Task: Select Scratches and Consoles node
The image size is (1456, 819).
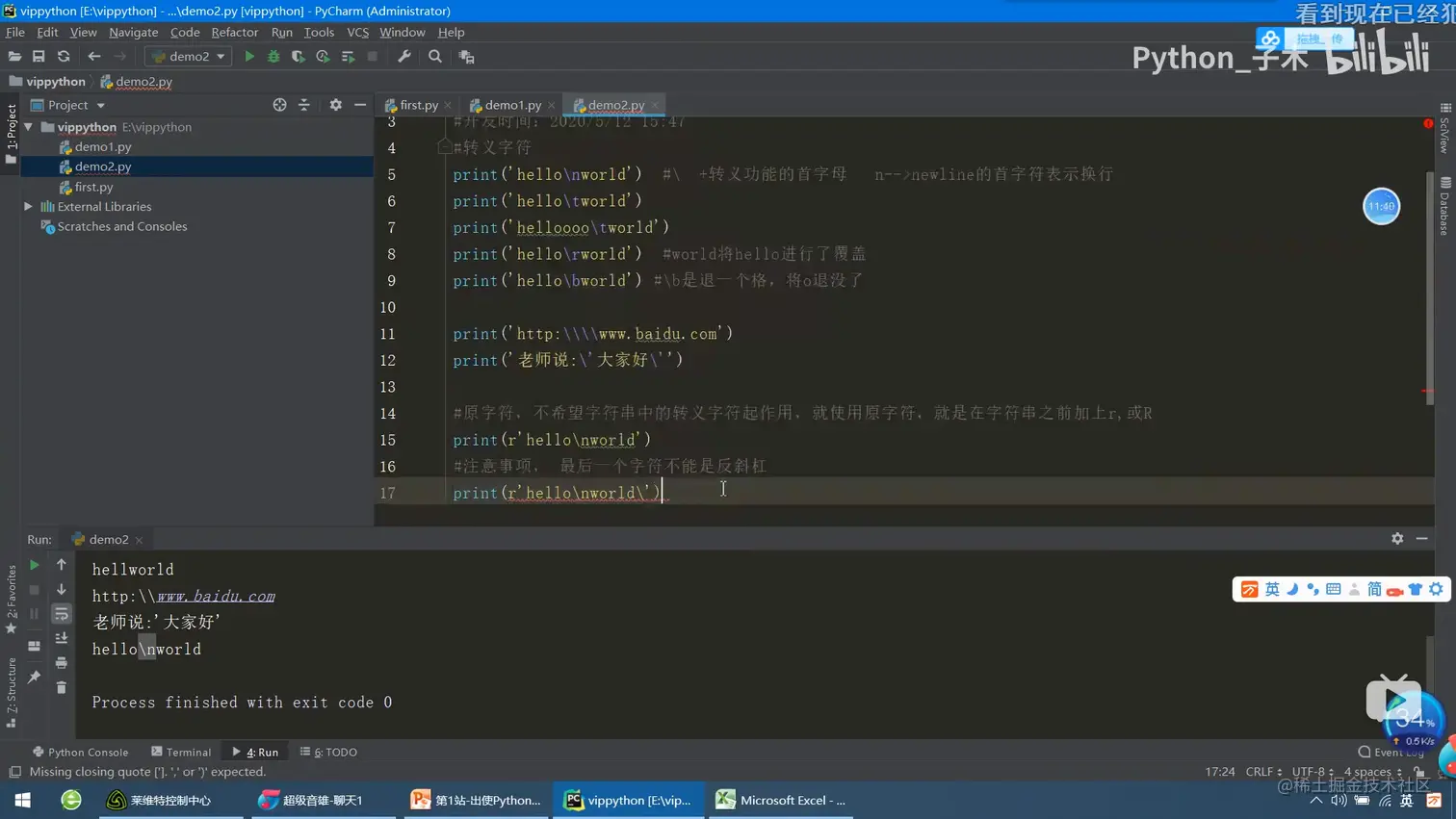Action: pyautogui.click(x=122, y=227)
